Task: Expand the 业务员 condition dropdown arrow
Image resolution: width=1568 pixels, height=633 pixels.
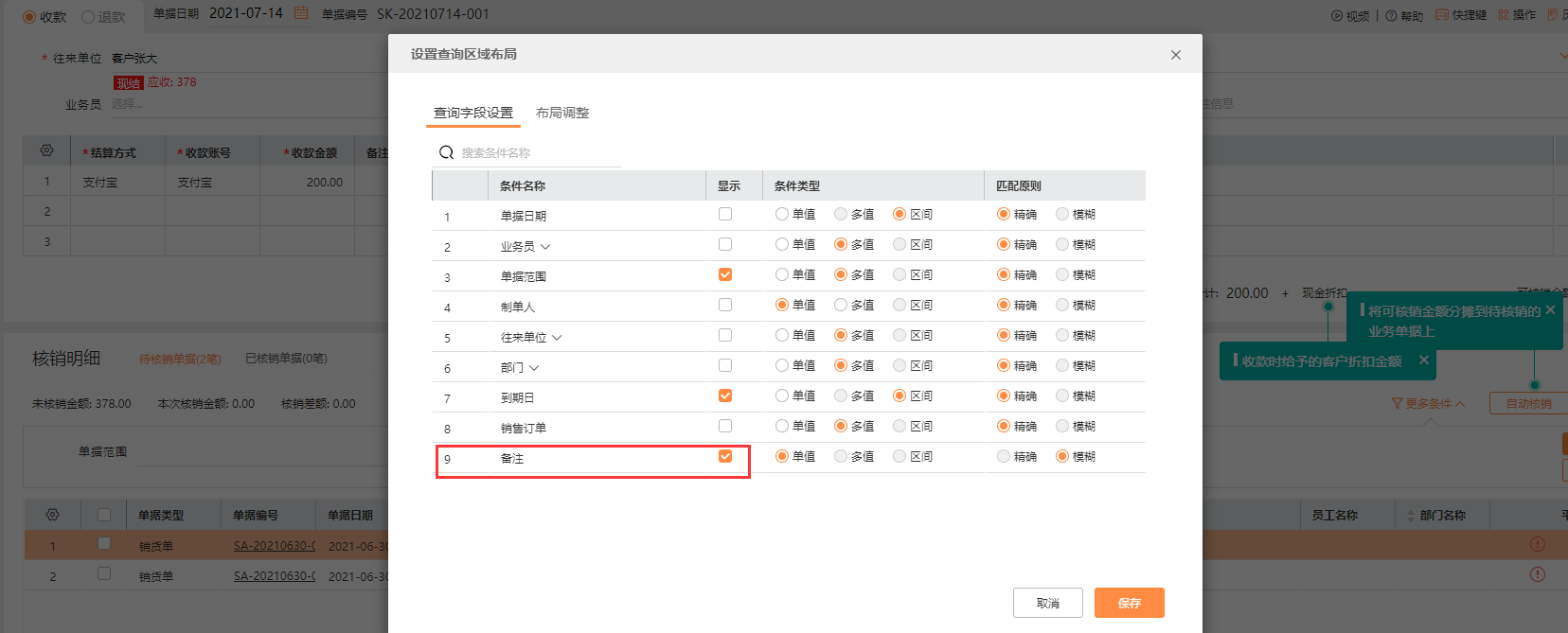Action: pyautogui.click(x=545, y=246)
